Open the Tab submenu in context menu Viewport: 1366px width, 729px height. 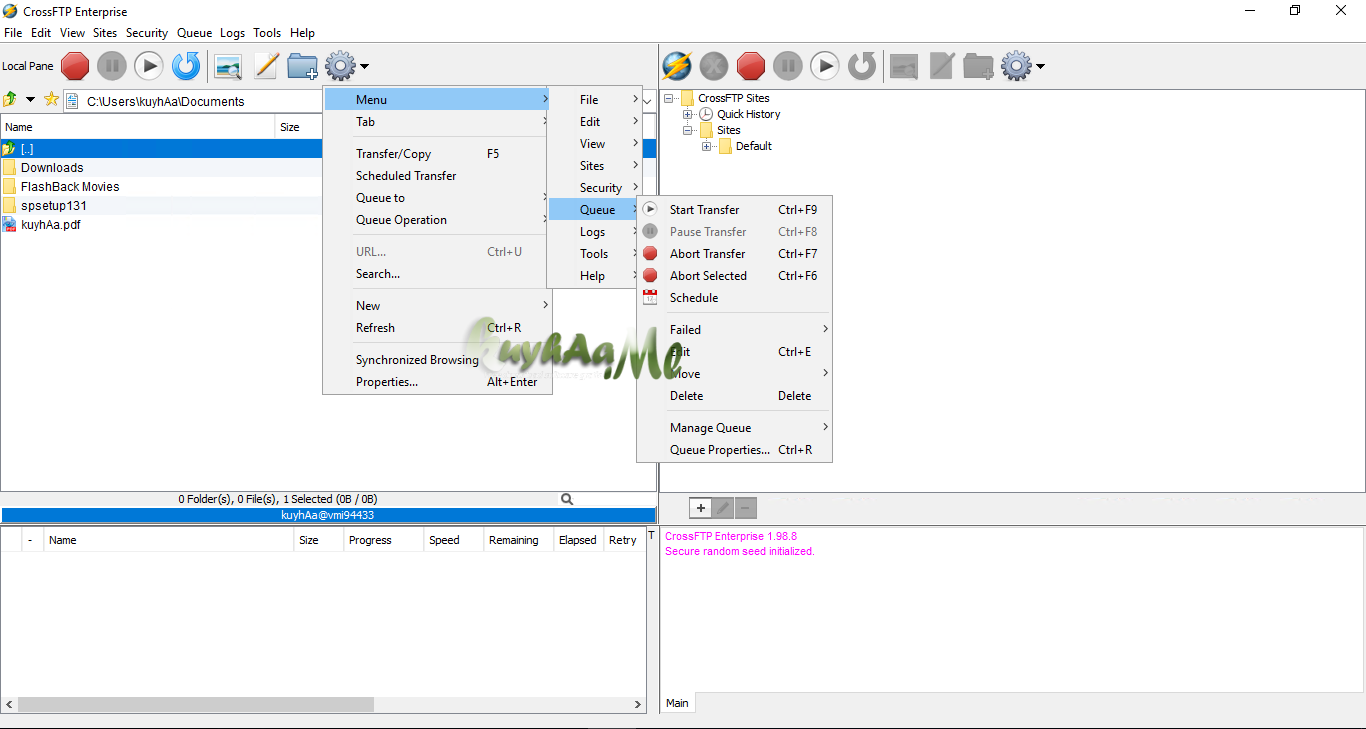coord(437,122)
